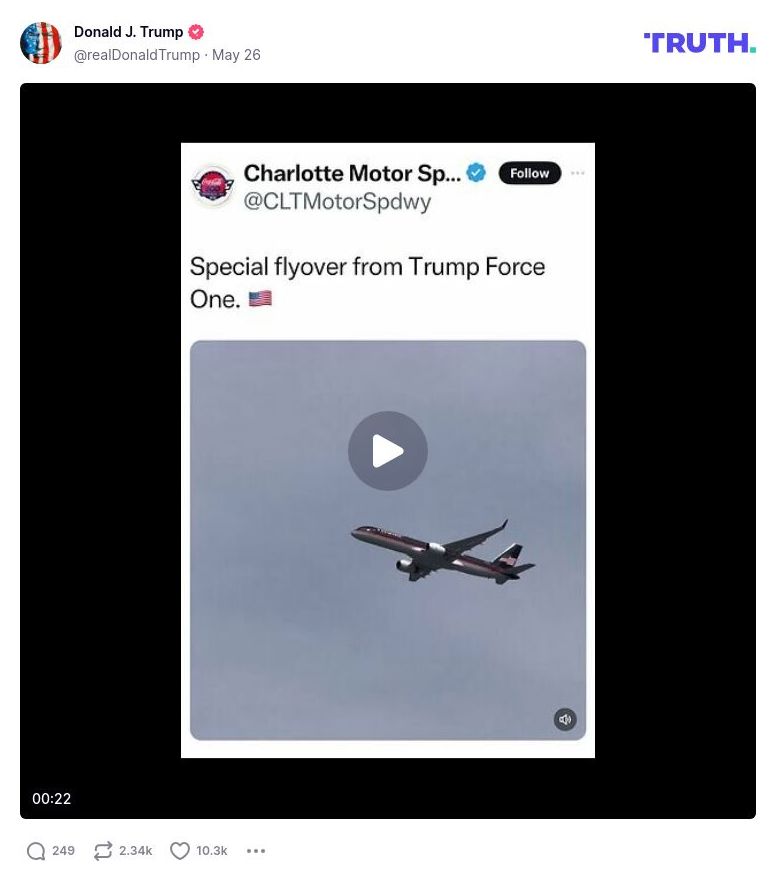Click the Charlotte Motor Sp... account name
The height and width of the screenshot is (881, 777).
point(352,173)
